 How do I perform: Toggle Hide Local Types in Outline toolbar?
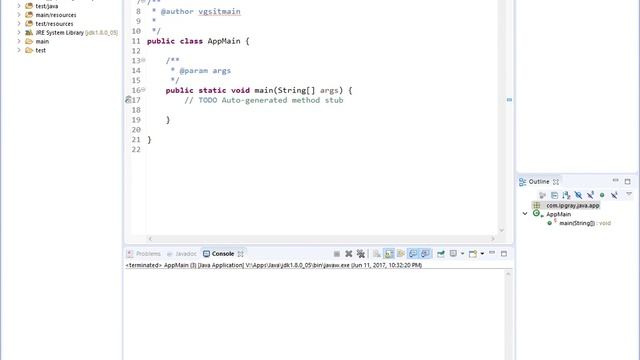point(614,195)
